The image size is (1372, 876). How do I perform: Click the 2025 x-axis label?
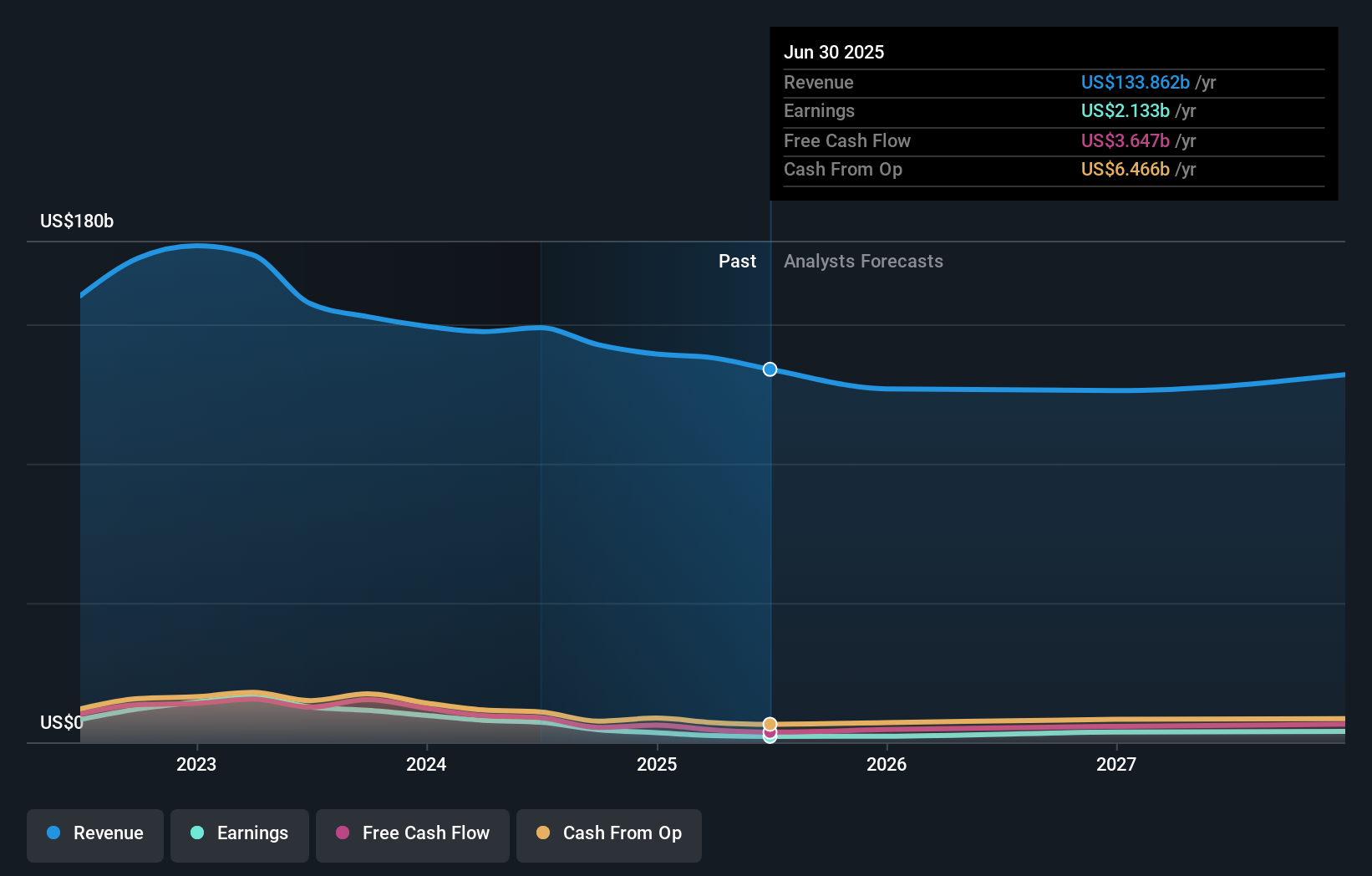(x=657, y=764)
